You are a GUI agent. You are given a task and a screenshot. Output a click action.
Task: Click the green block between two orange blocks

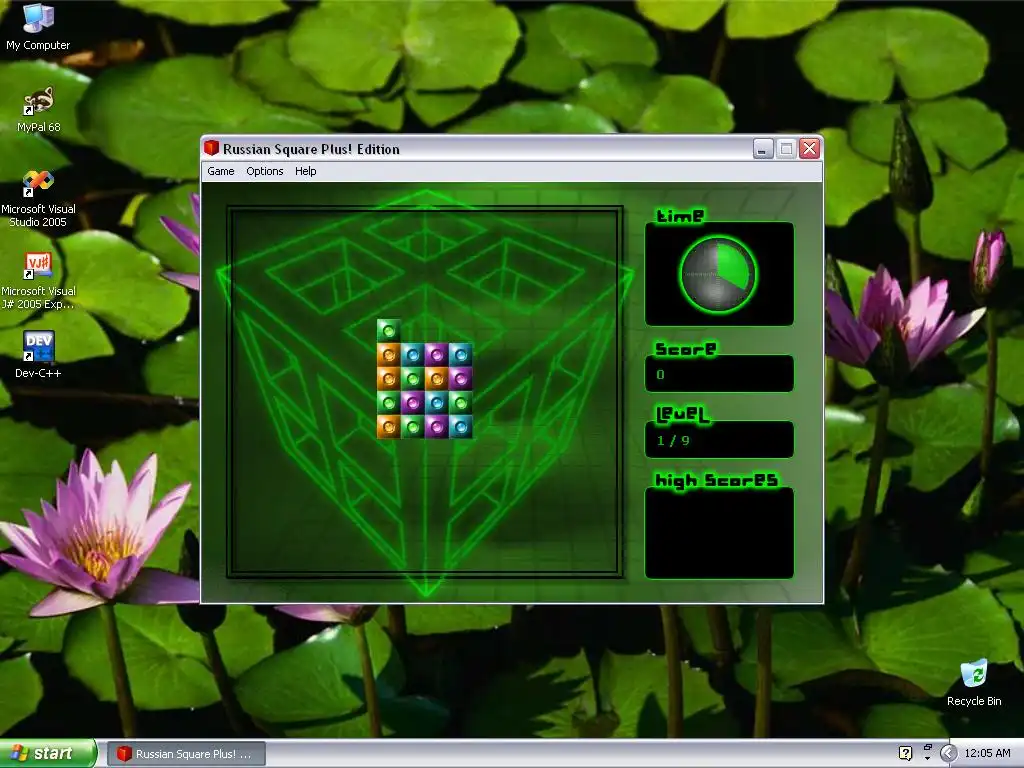413,379
